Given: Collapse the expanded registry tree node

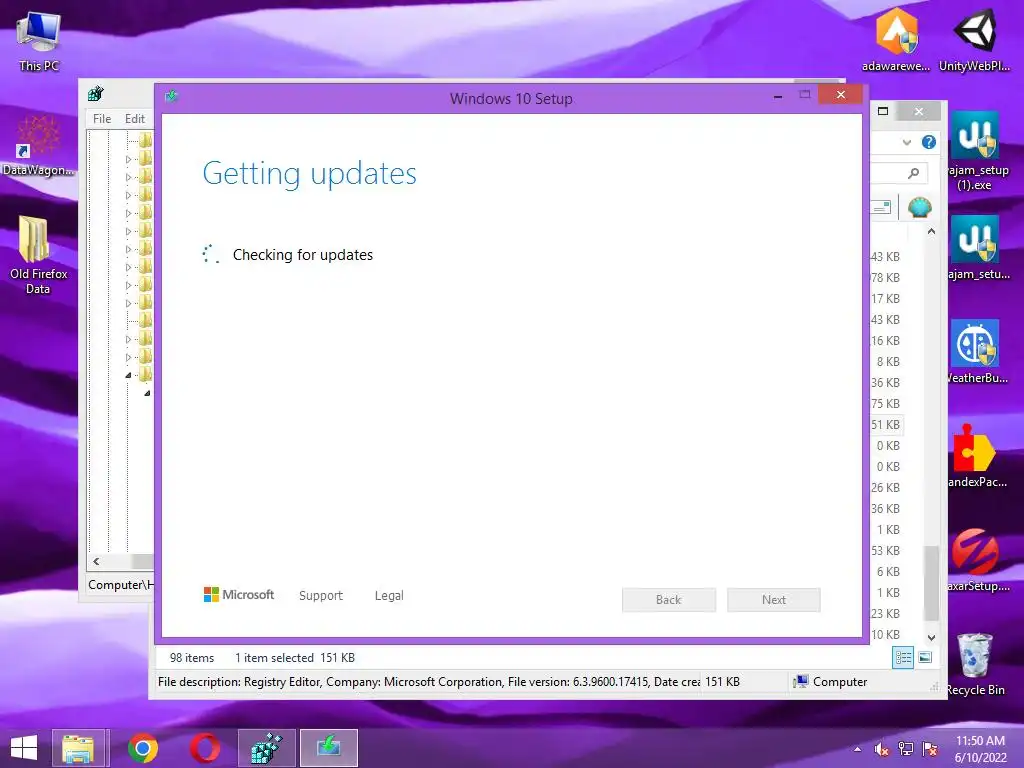Looking at the screenshot, I should tap(128, 375).
